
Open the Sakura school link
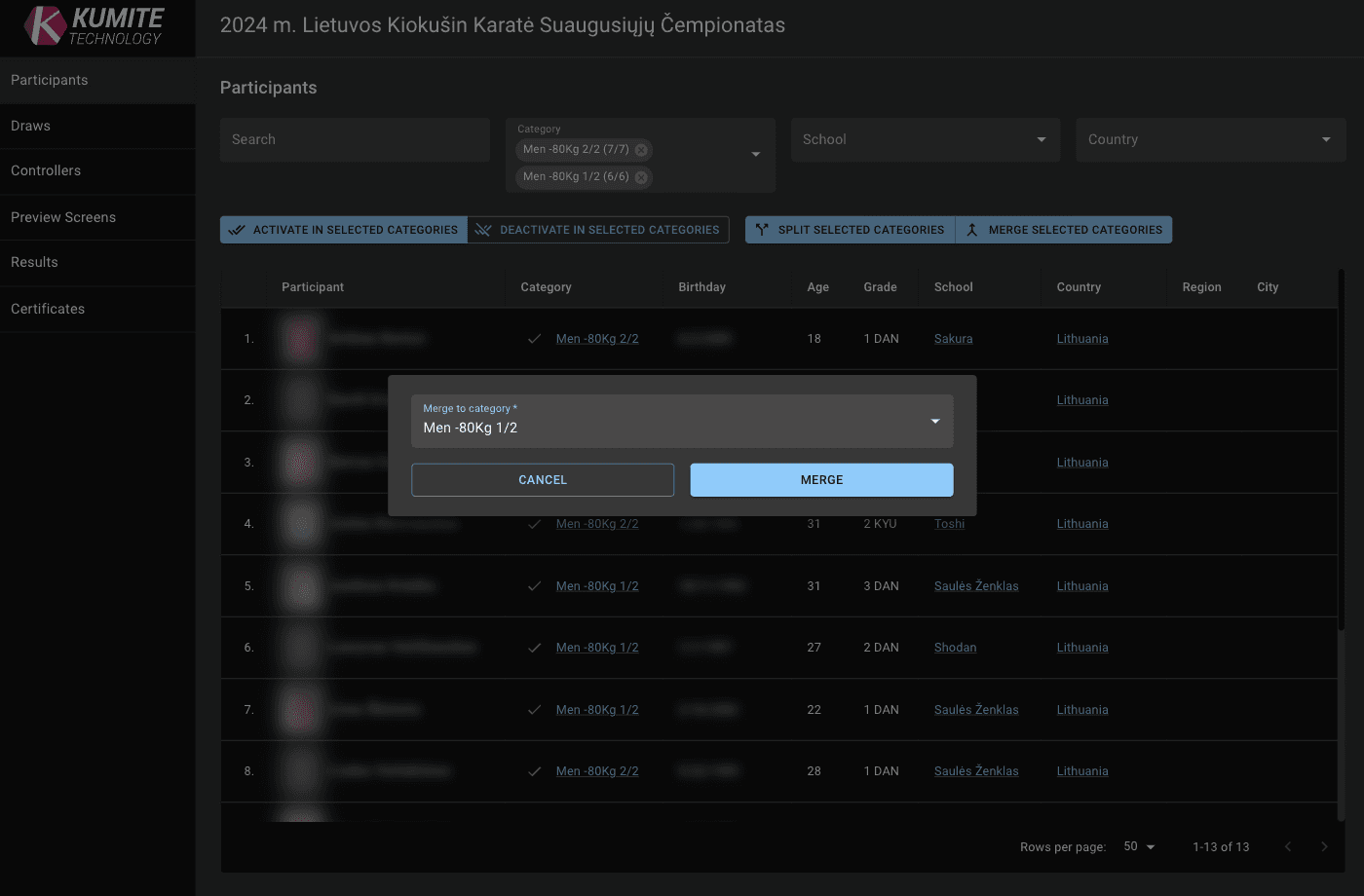pyautogui.click(x=952, y=338)
